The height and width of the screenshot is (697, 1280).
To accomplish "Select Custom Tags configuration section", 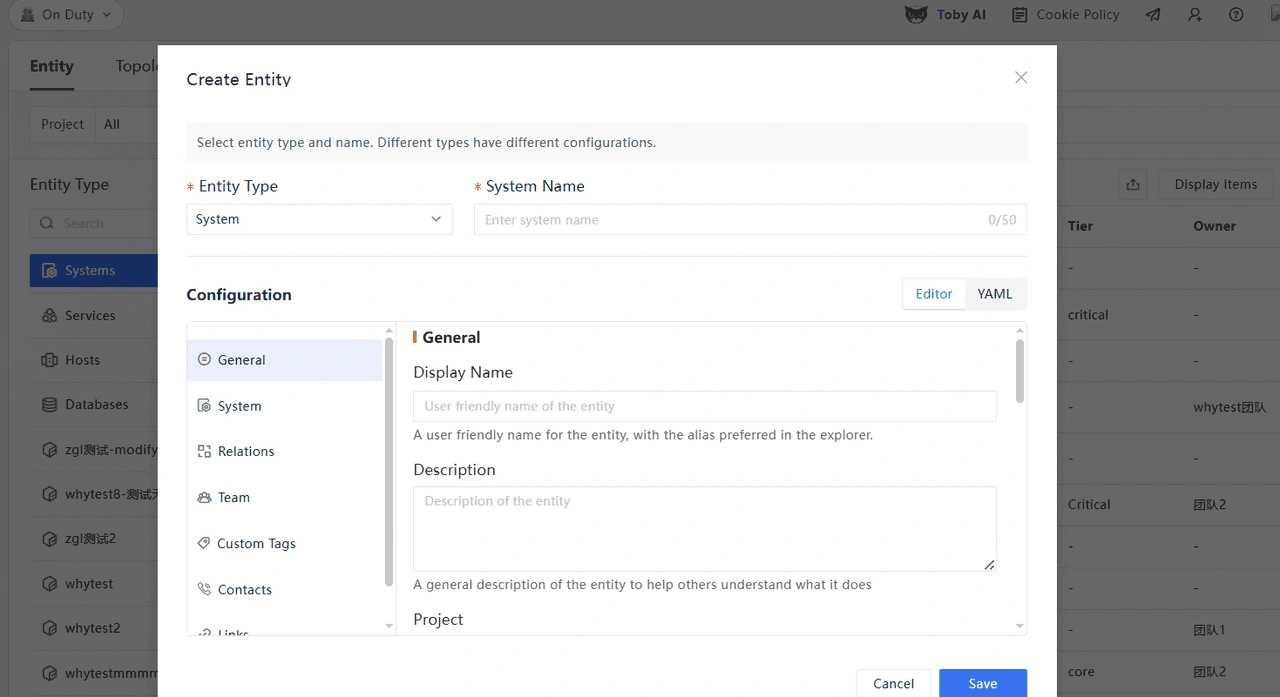I will pos(256,543).
